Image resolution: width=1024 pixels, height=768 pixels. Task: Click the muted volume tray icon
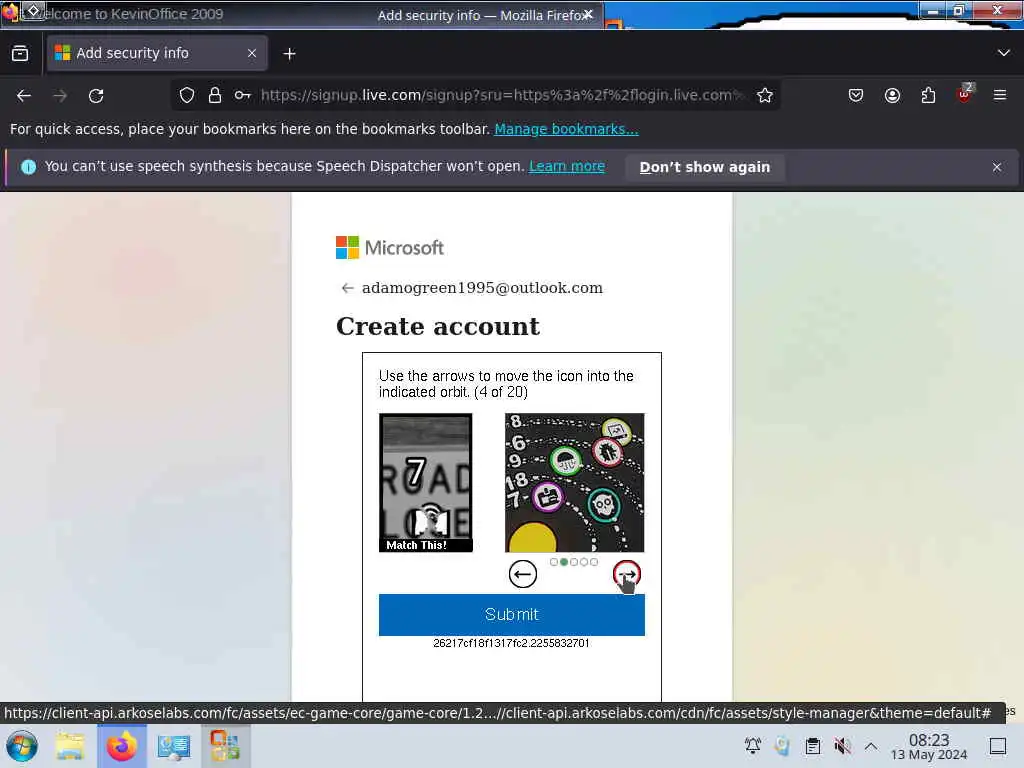(x=842, y=745)
